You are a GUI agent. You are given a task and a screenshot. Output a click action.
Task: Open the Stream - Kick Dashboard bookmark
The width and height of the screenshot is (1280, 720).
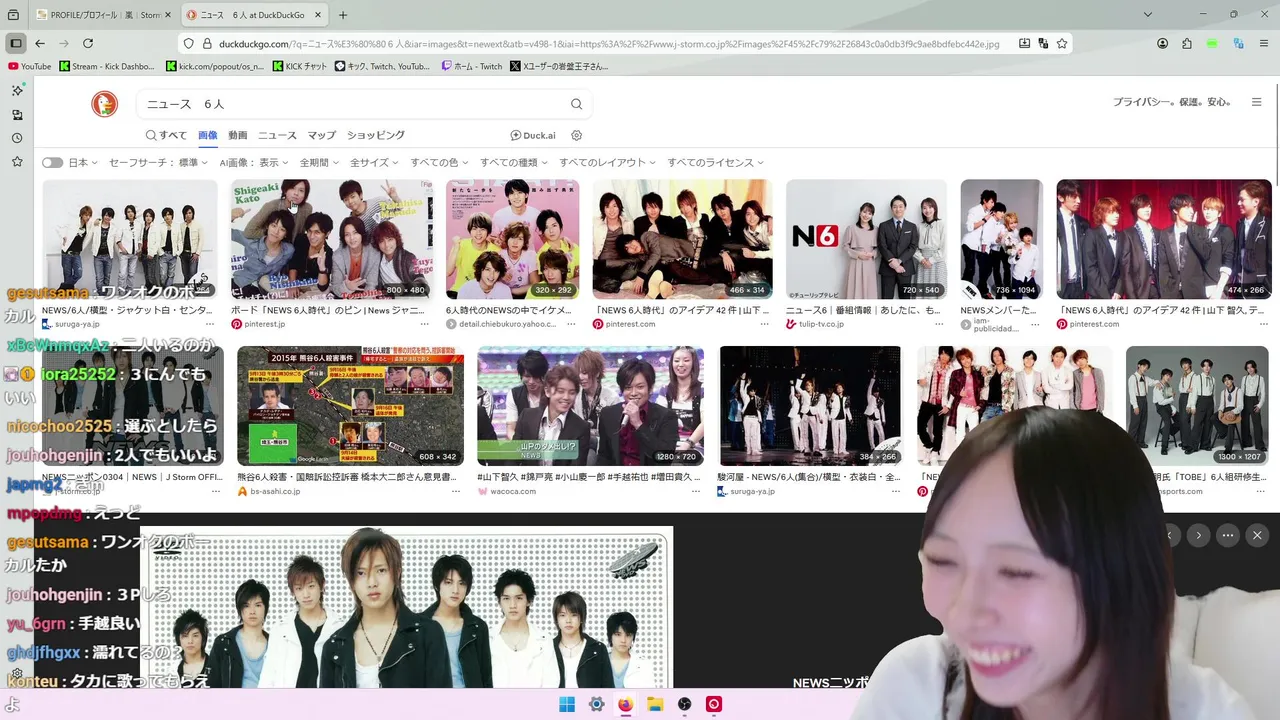tap(107, 66)
